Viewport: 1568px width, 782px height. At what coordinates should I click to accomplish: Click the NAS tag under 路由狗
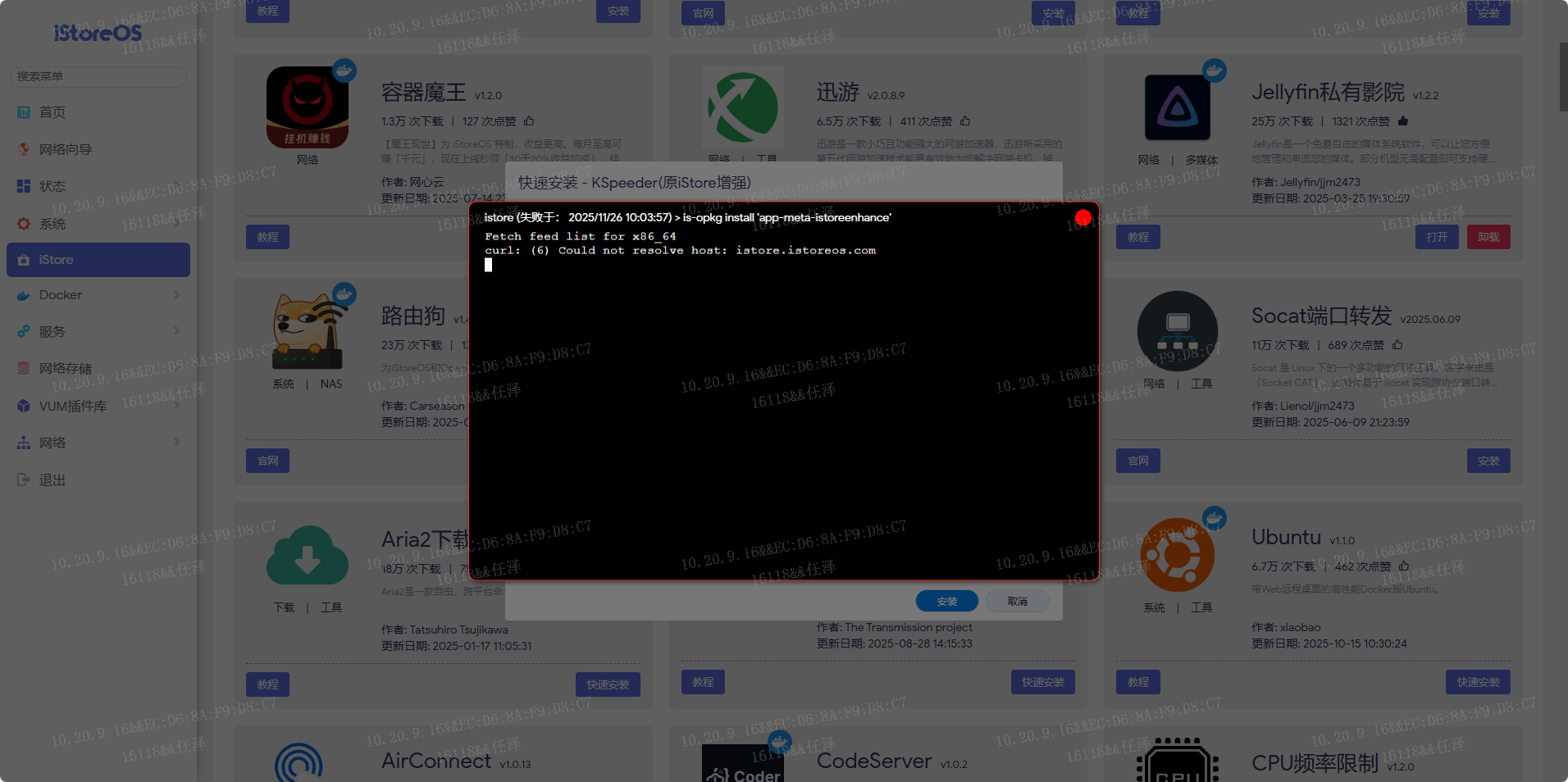click(331, 384)
